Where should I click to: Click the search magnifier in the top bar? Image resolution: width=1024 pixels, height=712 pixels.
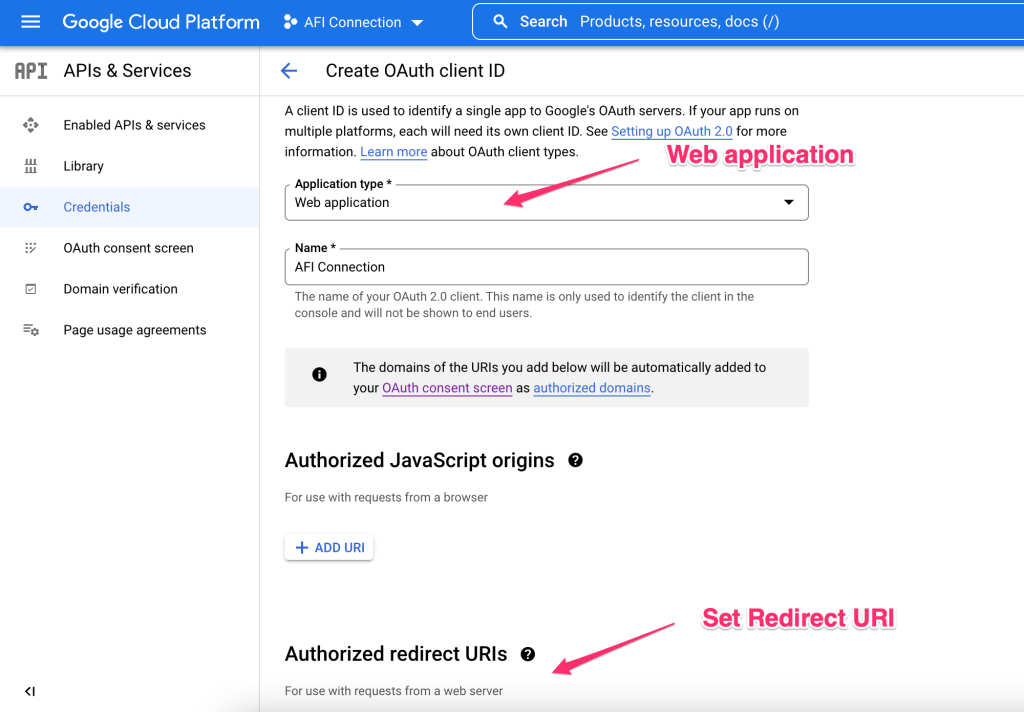coord(500,20)
